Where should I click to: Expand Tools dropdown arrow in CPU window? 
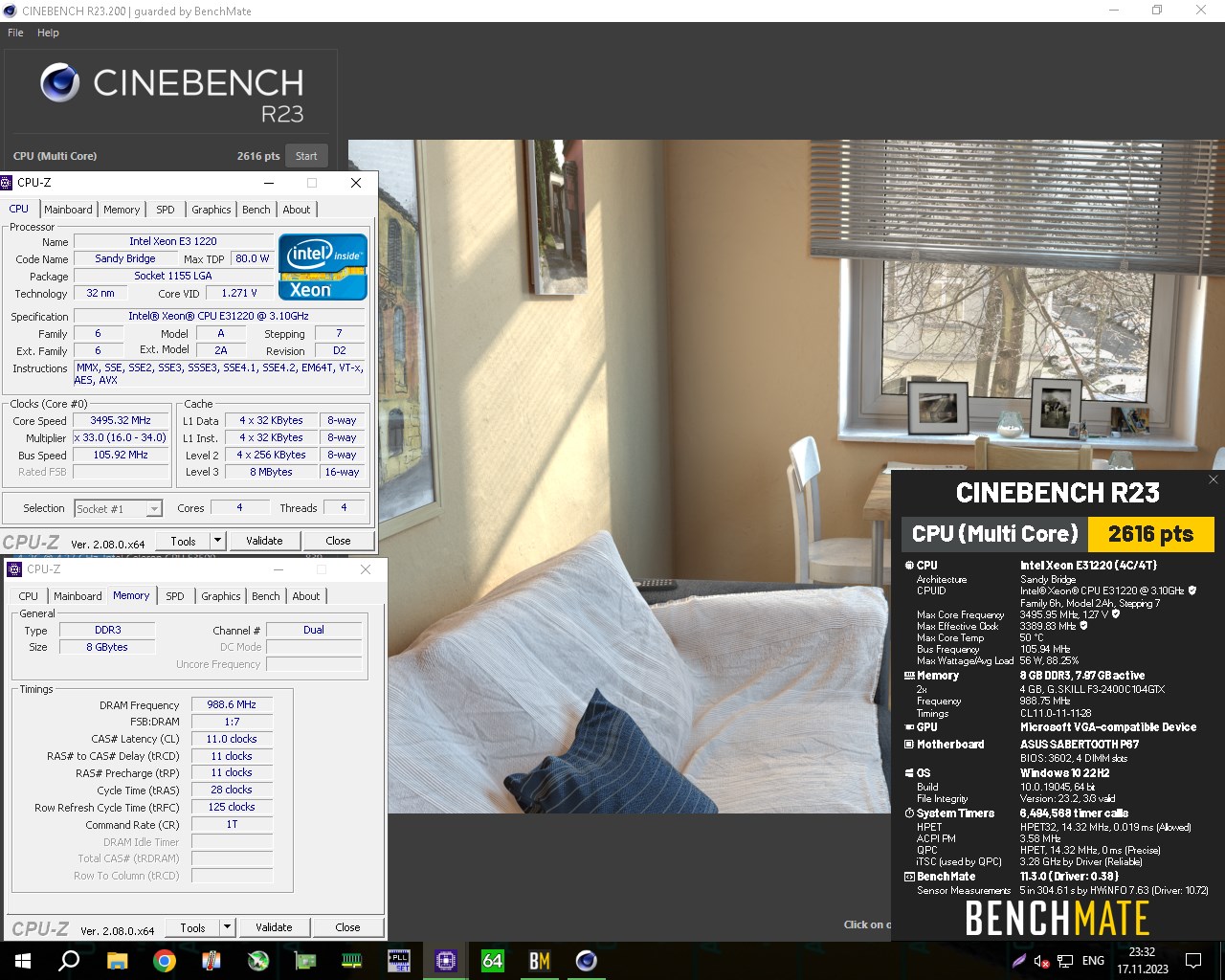(x=217, y=541)
